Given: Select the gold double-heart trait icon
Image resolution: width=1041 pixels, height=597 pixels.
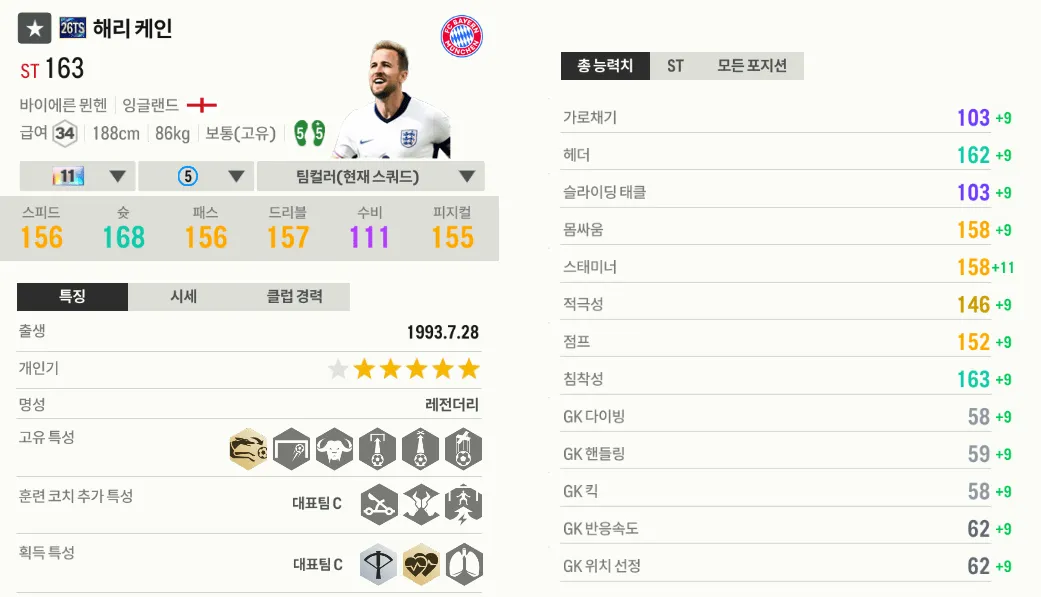Looking at the screenshot, I should pos(421,565).
